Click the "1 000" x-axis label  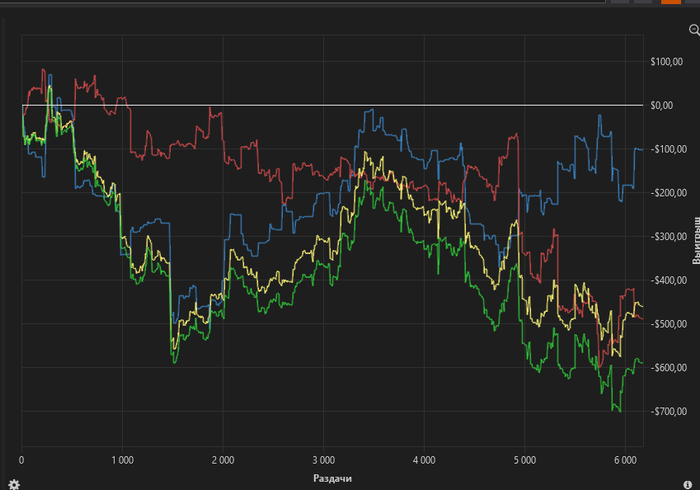(122, 460)
